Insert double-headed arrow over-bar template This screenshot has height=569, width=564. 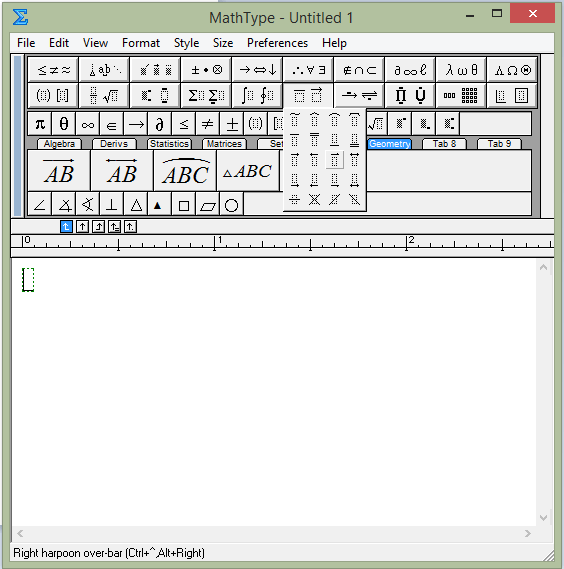[355, 160]
